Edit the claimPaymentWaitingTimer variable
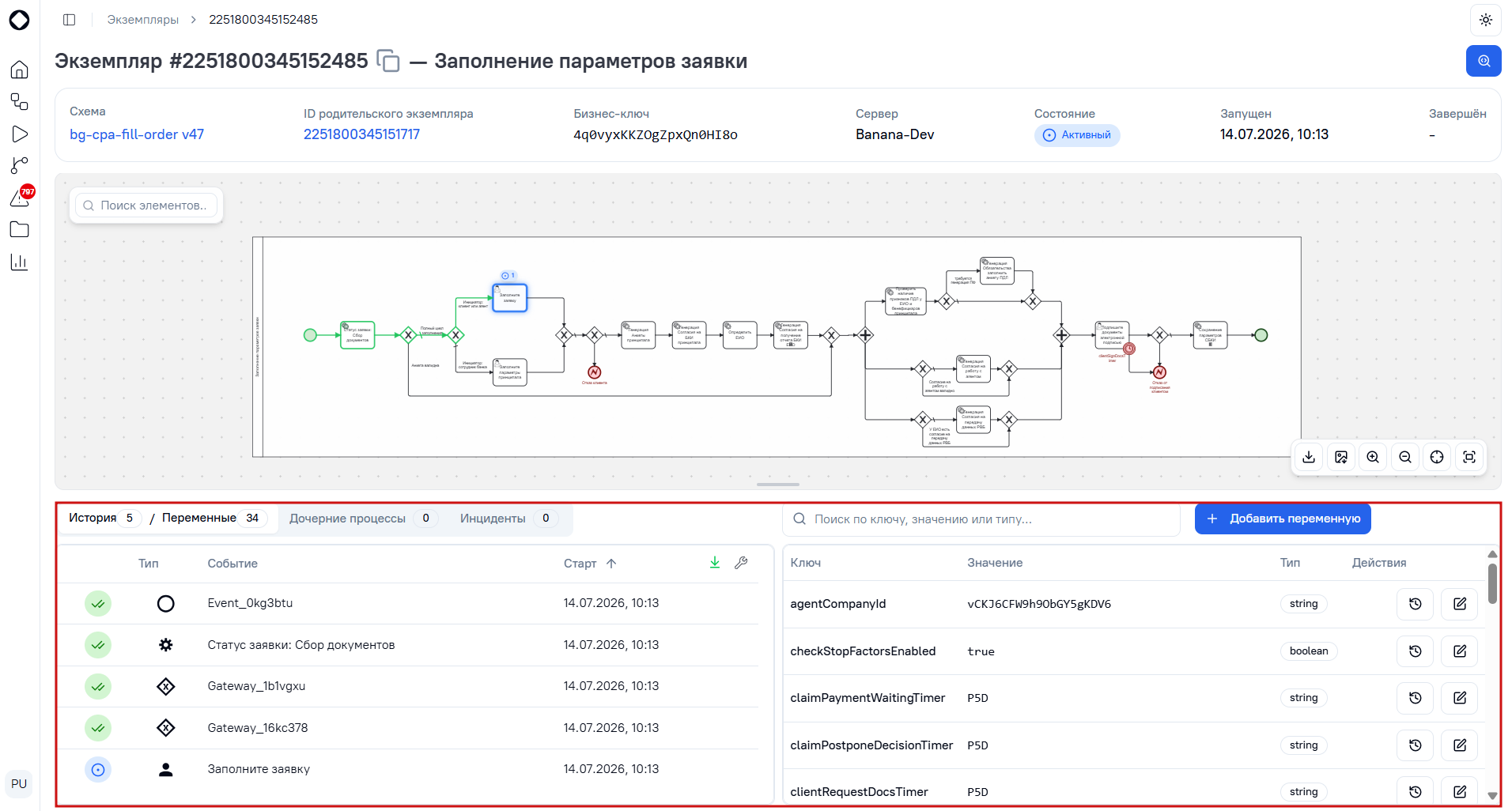 [x=1460, y=698]
